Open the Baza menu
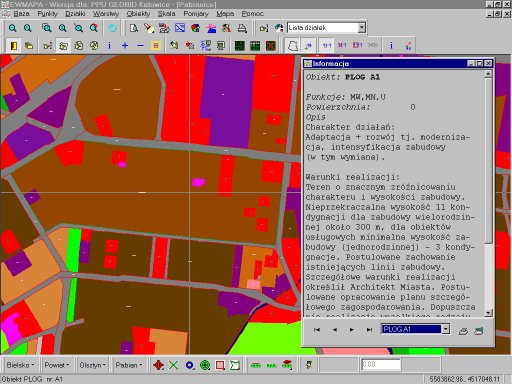This screenshot has height=384, width=512. click(21, 14)
